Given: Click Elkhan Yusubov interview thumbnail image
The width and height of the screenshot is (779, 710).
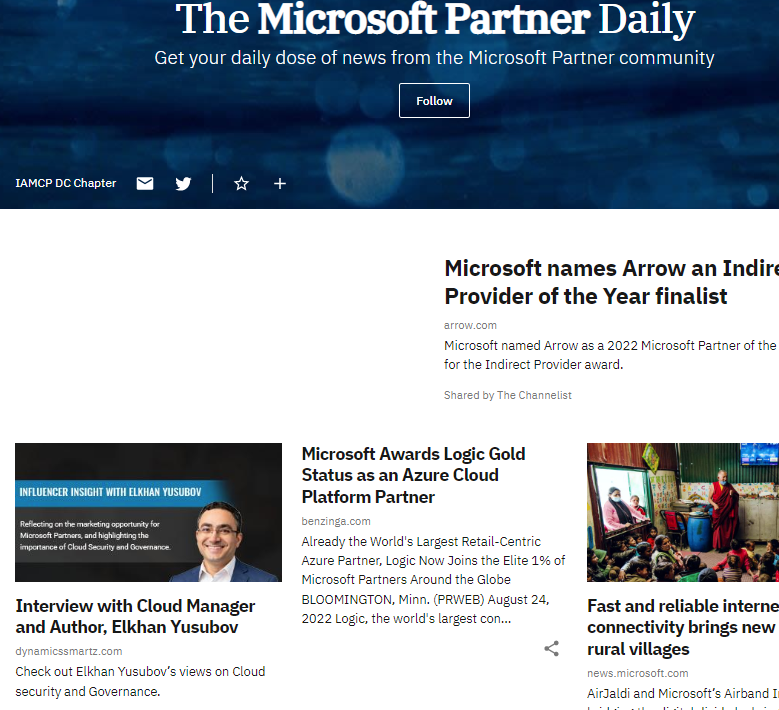Looking at the screenshot, I should click(x=148, y=512).
